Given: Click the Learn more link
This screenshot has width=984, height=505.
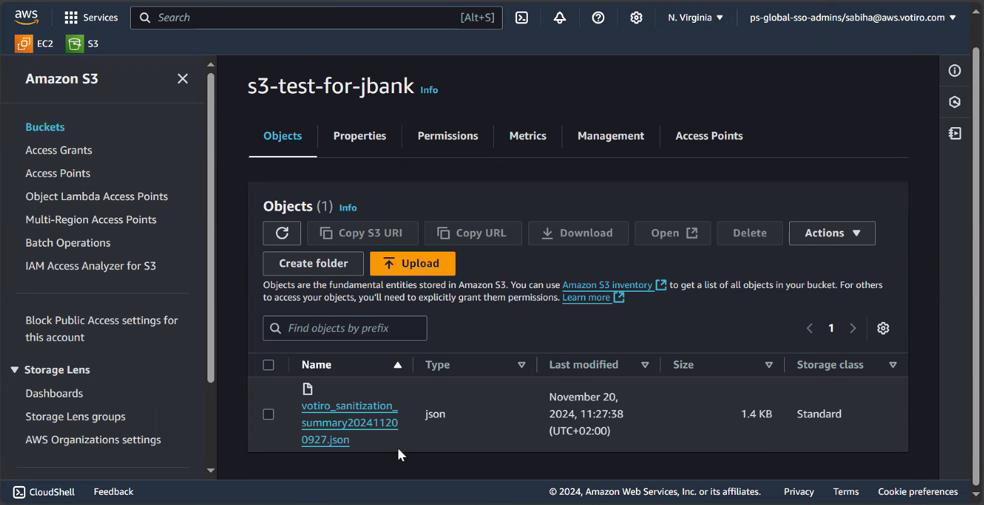Looking at the screenshot, I should click(586, 297).
